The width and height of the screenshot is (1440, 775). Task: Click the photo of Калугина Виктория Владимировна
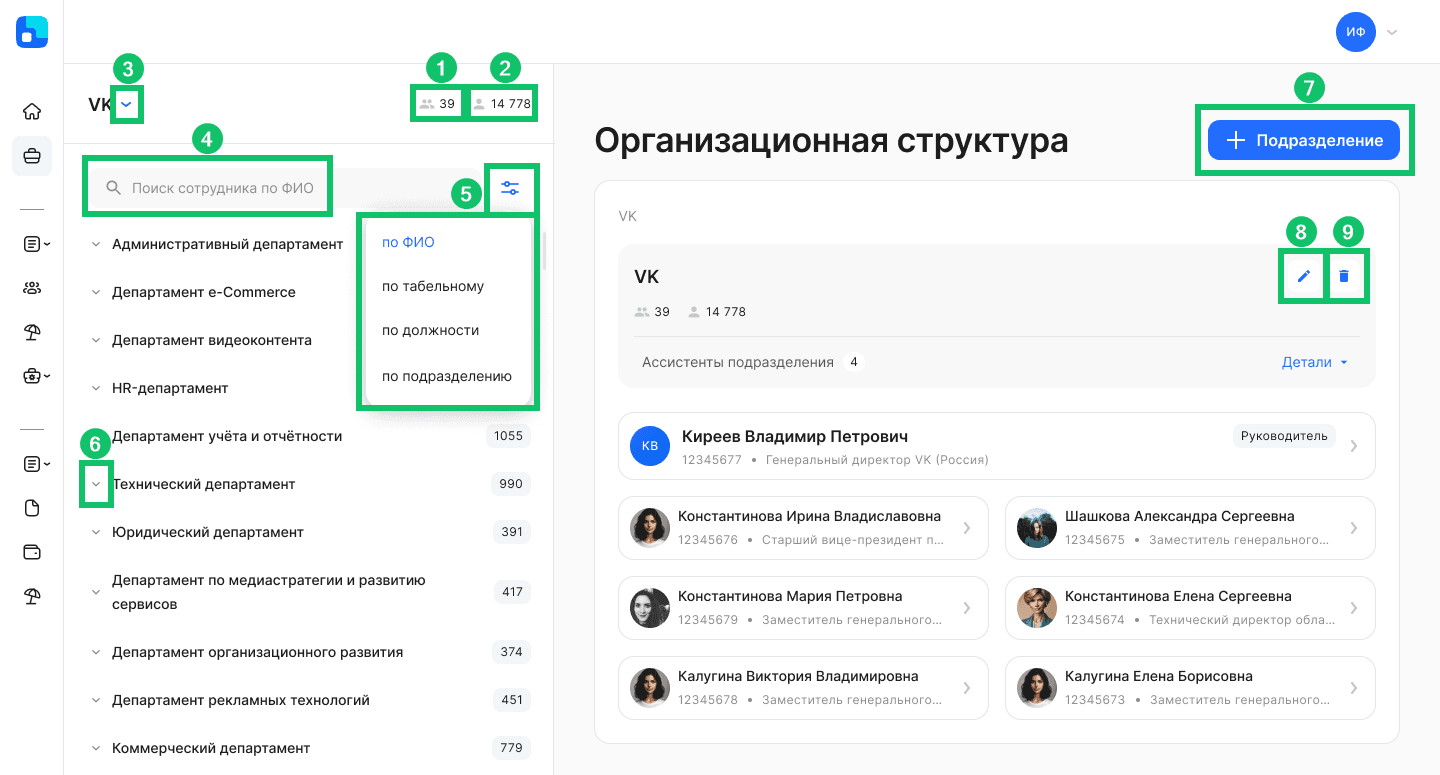650,688
